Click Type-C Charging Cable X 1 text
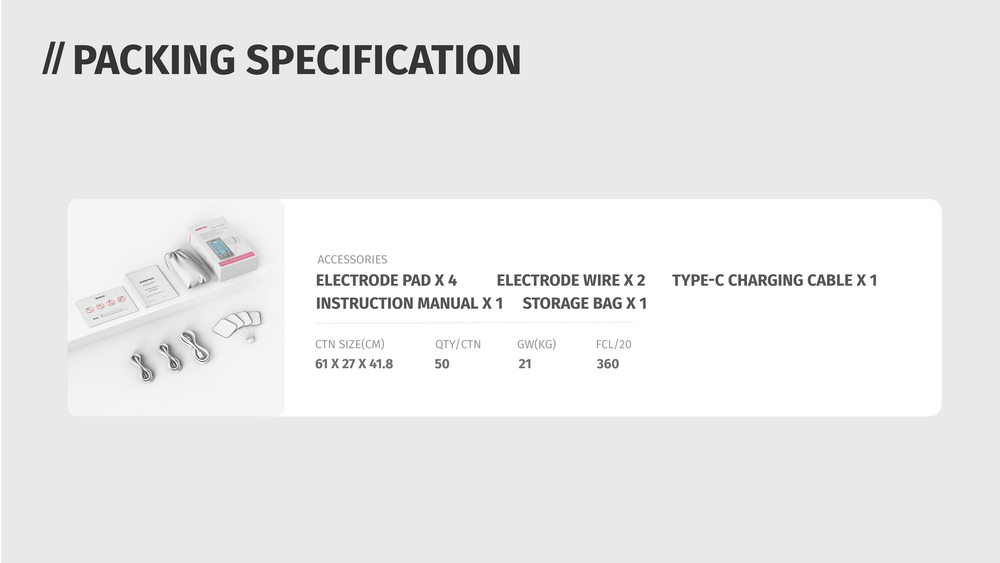The height and width of the screenshot is (563, 1000). pyautogui.click(x=774, y=281)
